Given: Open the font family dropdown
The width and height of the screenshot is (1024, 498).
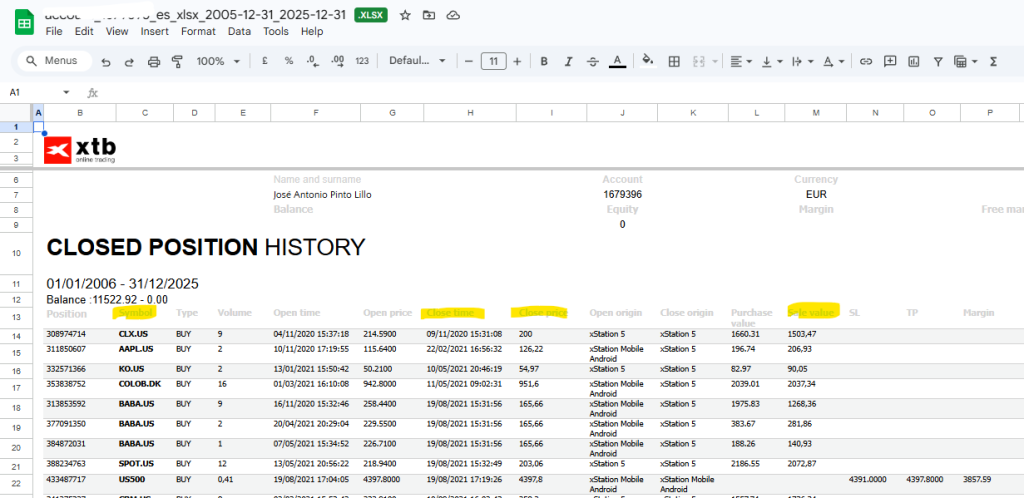Looking at the screenshot, I should click(417, 62).
